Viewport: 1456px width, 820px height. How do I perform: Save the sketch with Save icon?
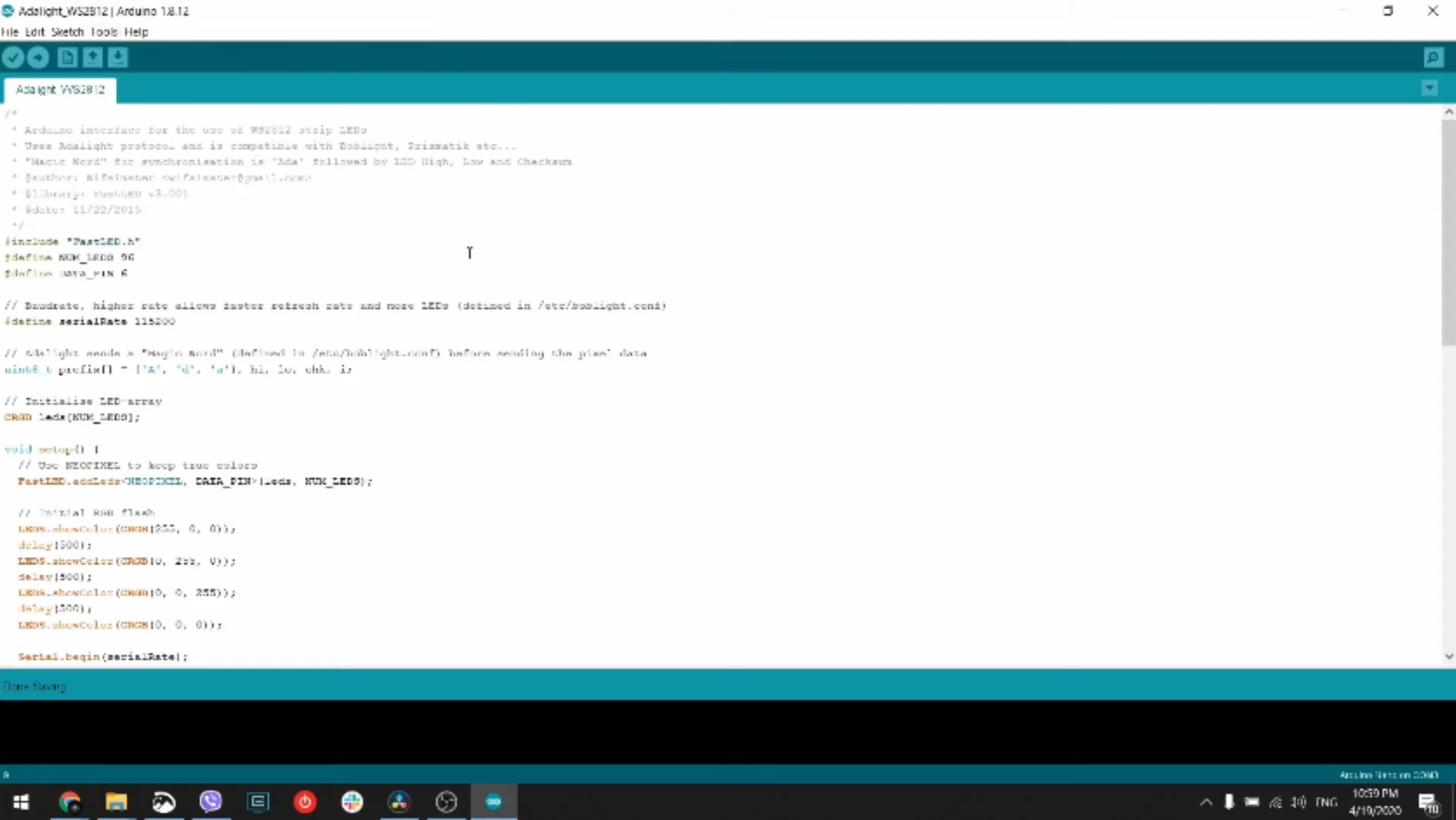coord(118,58)
